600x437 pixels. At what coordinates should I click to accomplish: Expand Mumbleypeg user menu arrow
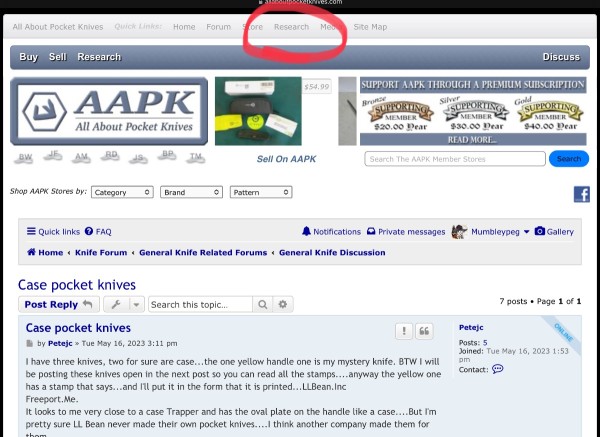[527, 232]
